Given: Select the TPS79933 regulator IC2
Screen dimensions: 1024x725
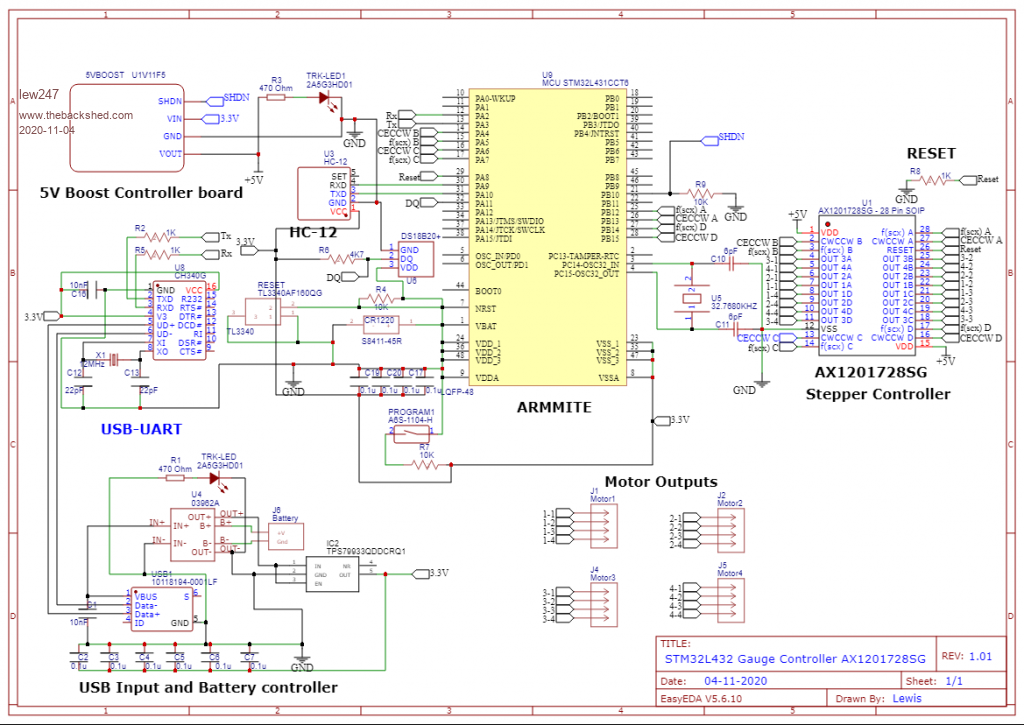Looking at the screenshot, I should coord(334,573).
